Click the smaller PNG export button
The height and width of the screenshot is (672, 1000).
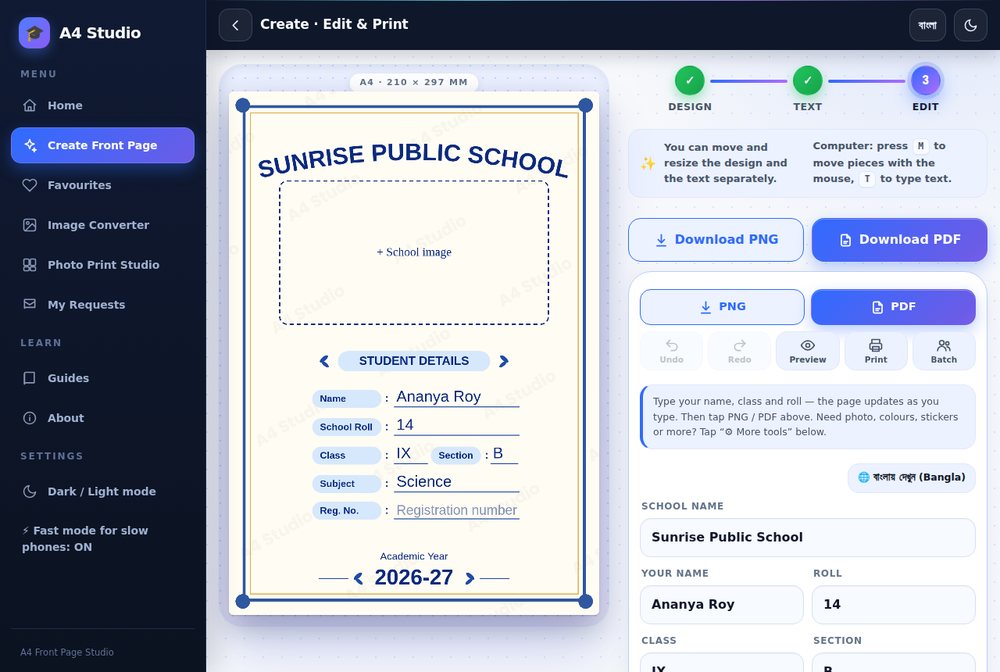[722, 307]
